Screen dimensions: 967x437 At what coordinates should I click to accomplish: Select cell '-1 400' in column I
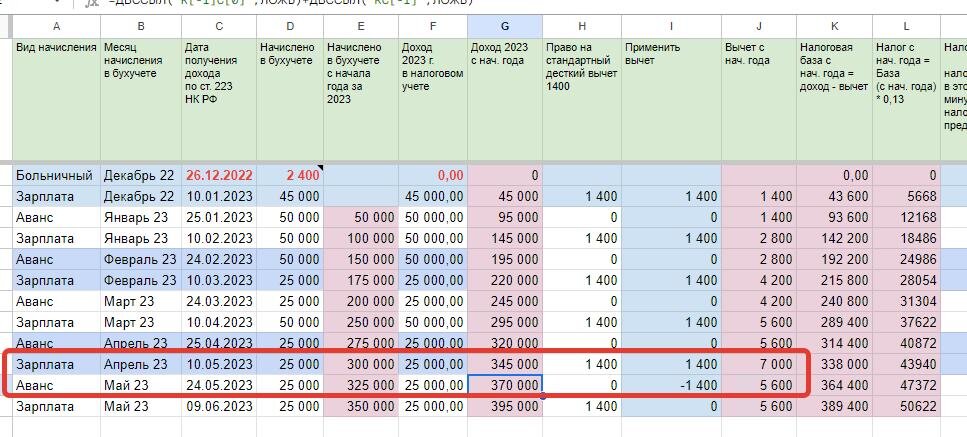pyautogui.click(x=672, y=385)
